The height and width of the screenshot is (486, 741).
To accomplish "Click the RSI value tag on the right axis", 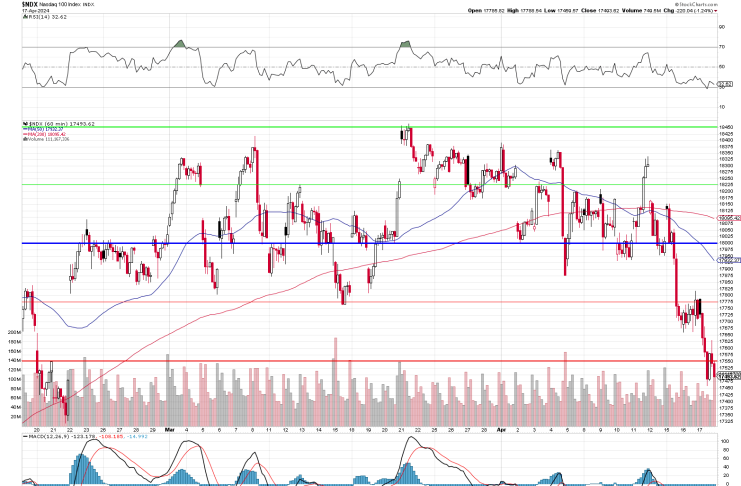I will (x=726, y=84).
